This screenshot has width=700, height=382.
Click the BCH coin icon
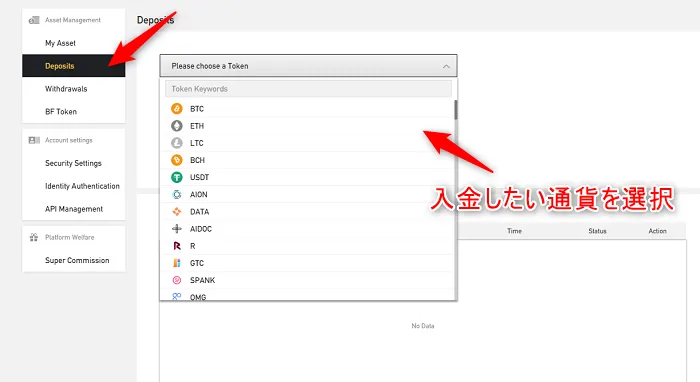point(177,160)
